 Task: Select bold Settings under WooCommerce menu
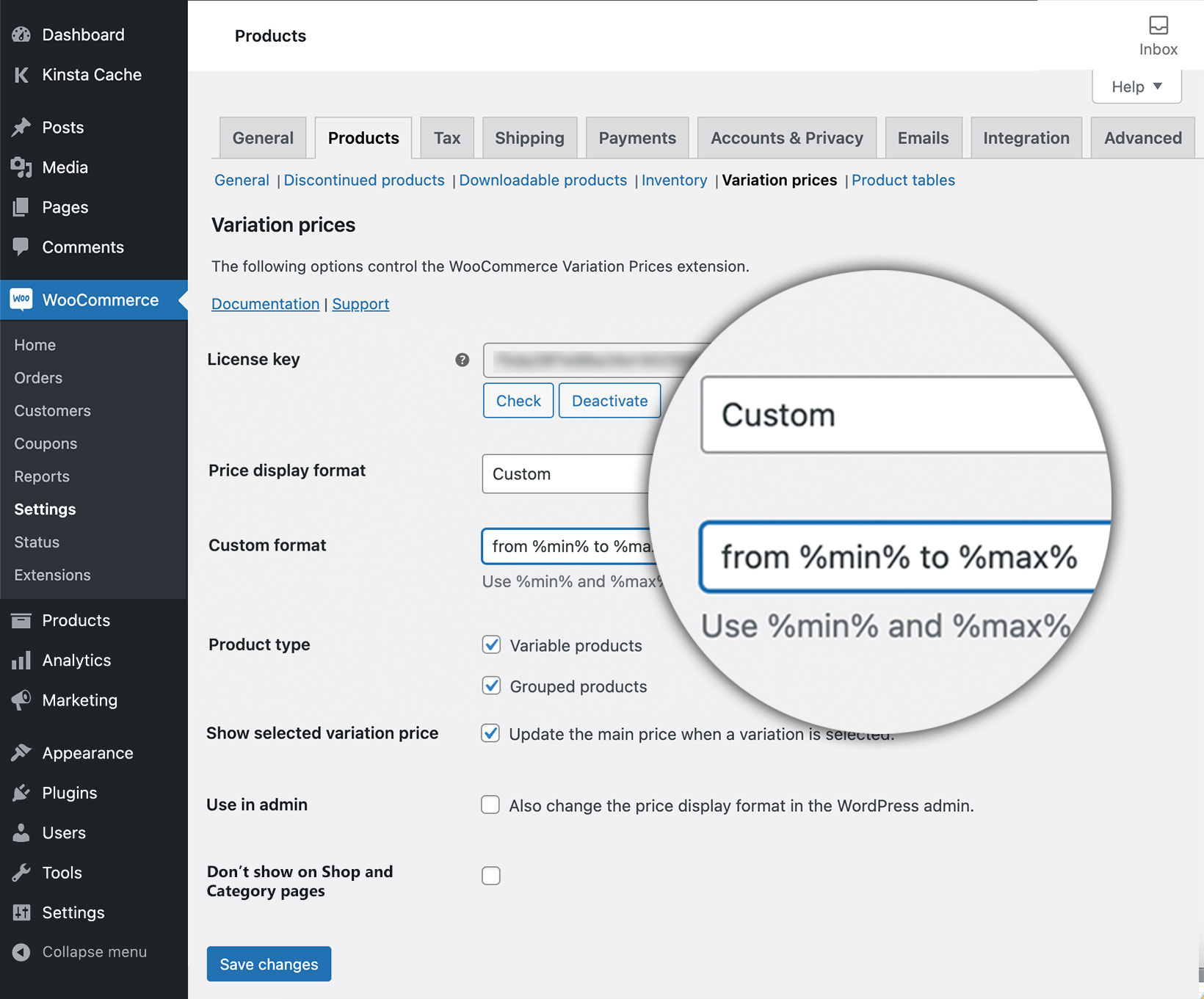pyautogui.click(x=45, y=509)
